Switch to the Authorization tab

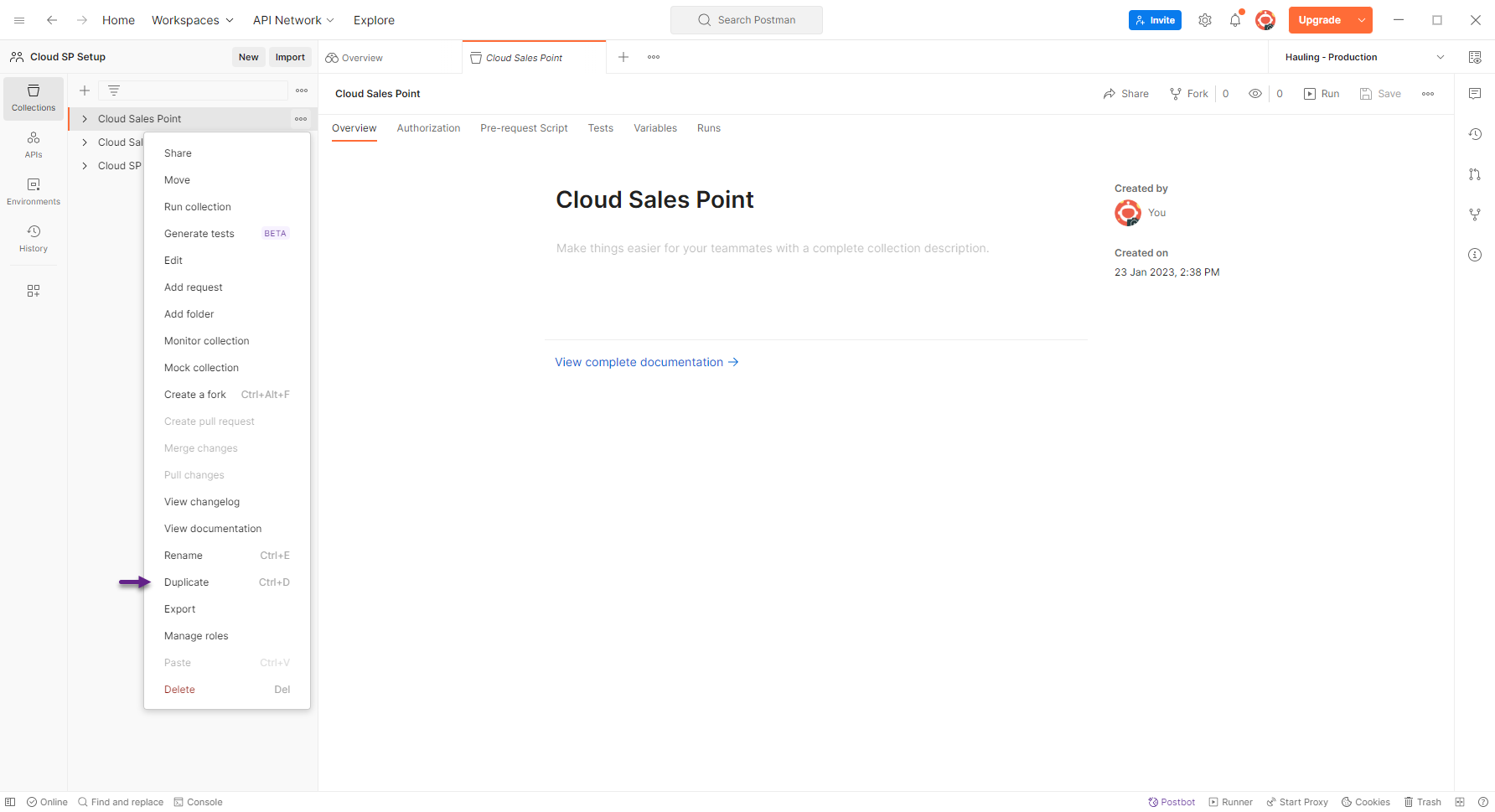pyautogui.click(x=428, y=128)
